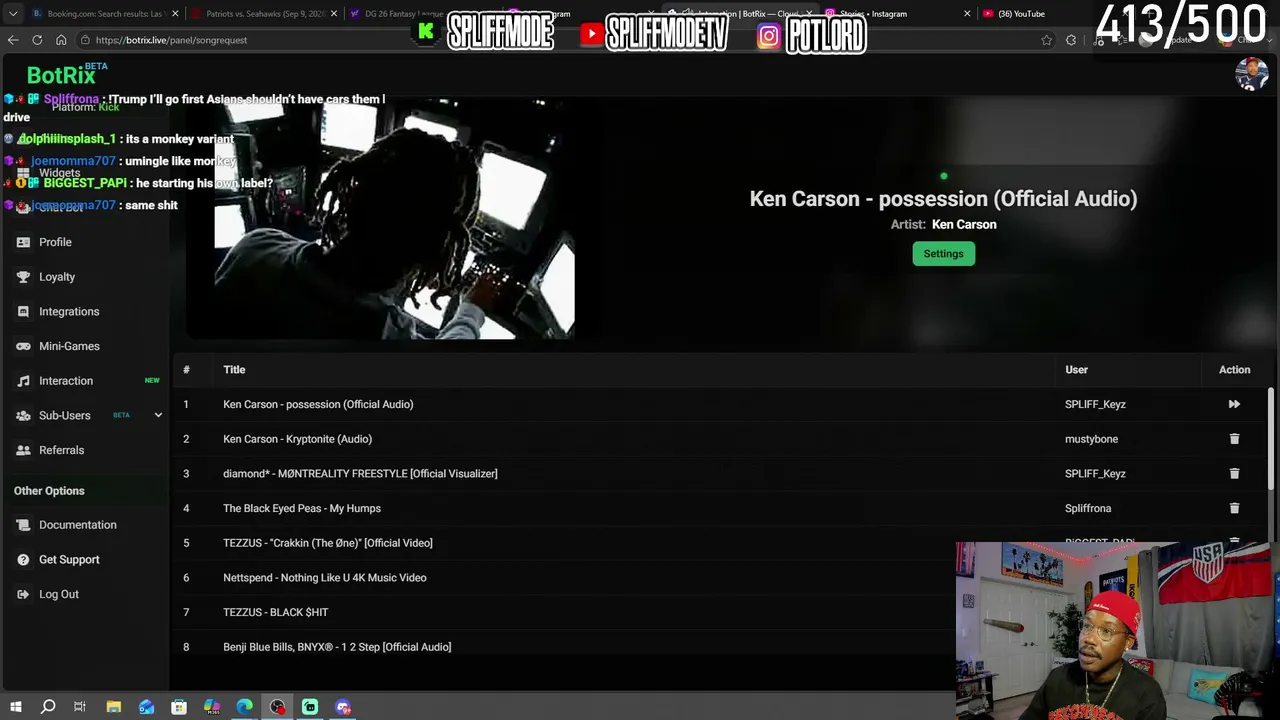Click user 'mustybone' in queue
This screenshot has height=720, width=1280.
[1091, 439]
